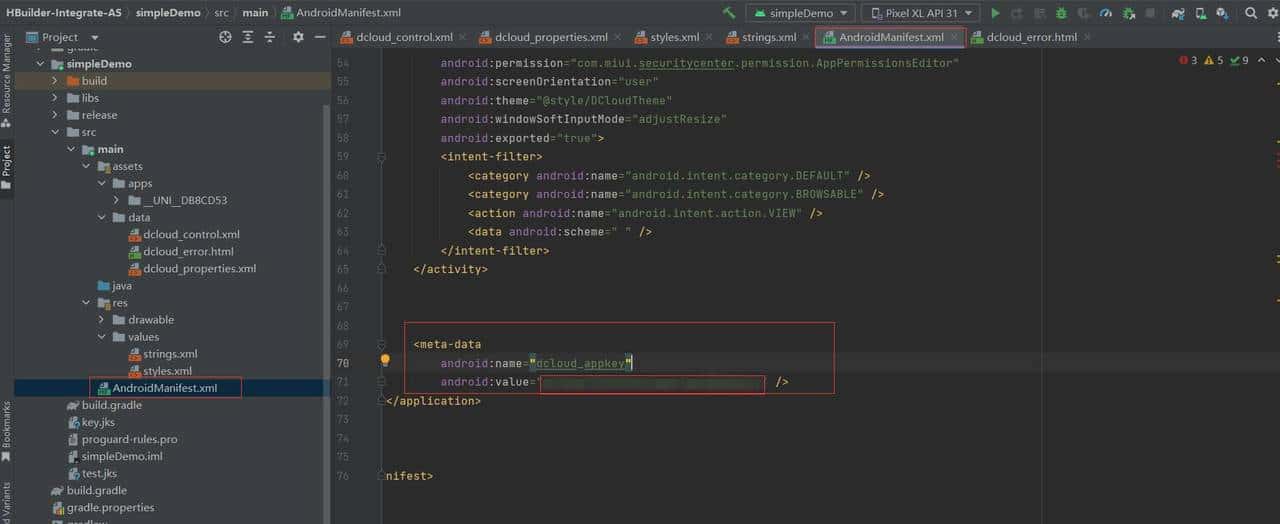The width and height of the screenshot is (1280, 524).
Task: Start debugging with the Debug bug icon
Action: [1061, 13]
